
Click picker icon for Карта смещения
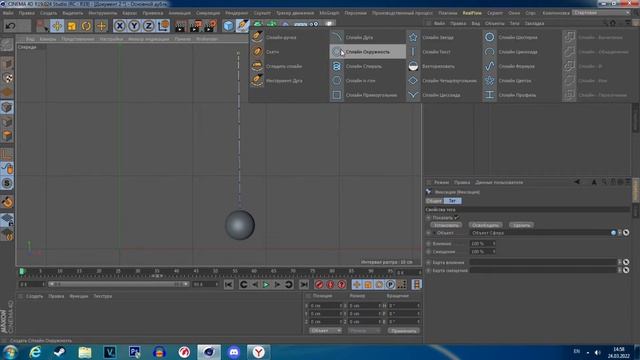626,270
